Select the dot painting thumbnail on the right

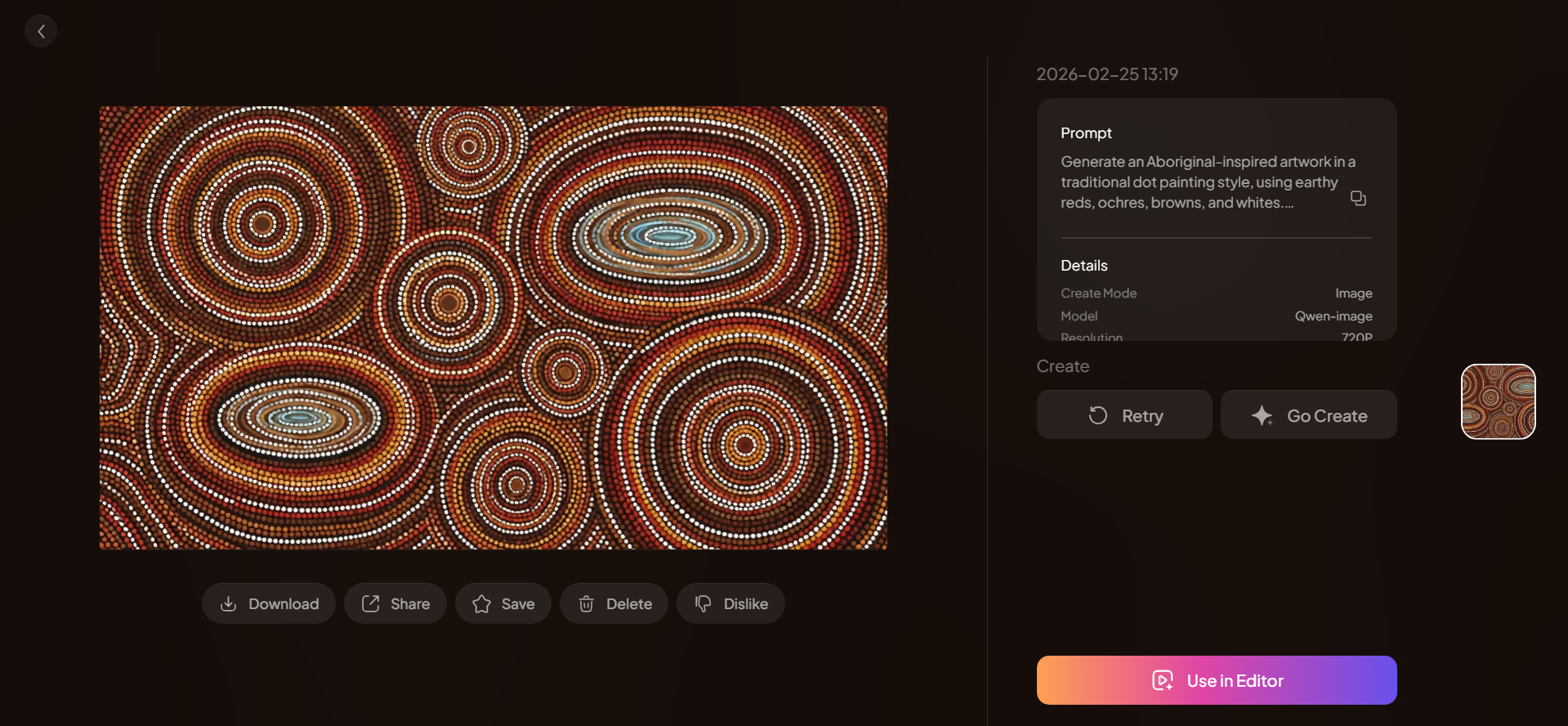tap(1499, 401)
